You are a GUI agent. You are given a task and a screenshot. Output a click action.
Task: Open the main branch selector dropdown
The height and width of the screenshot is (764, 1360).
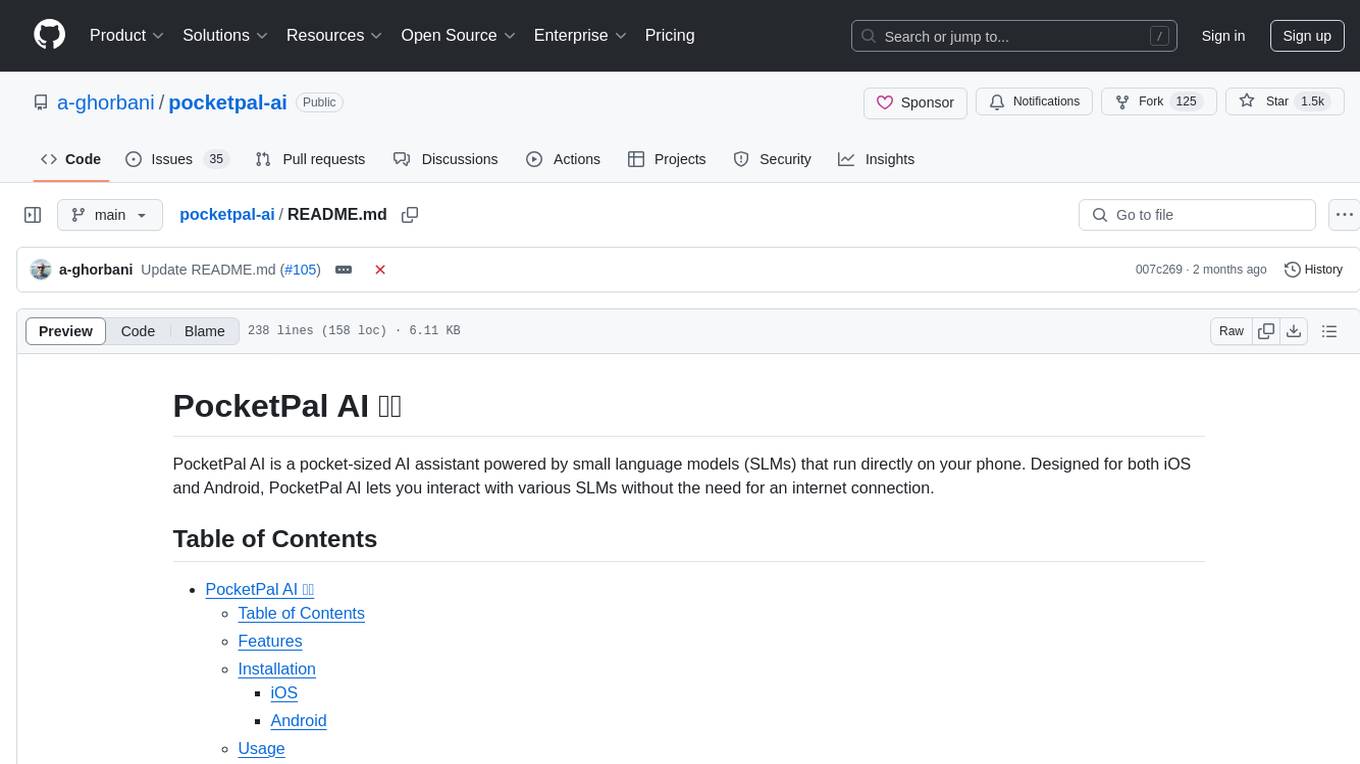(x=110, y=215)
